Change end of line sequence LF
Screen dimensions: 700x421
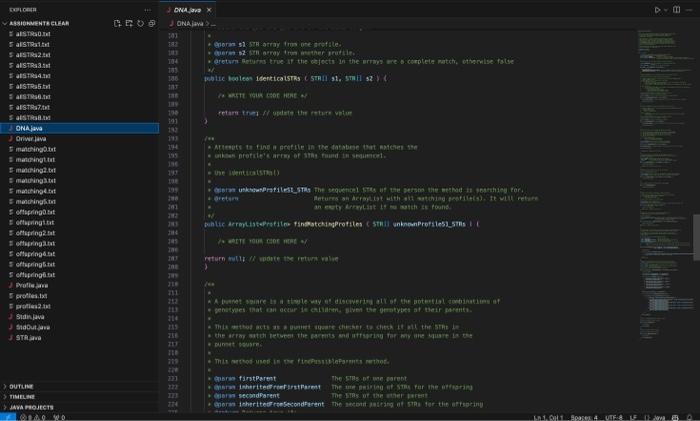pyautogui.click(x=633, y=417)
